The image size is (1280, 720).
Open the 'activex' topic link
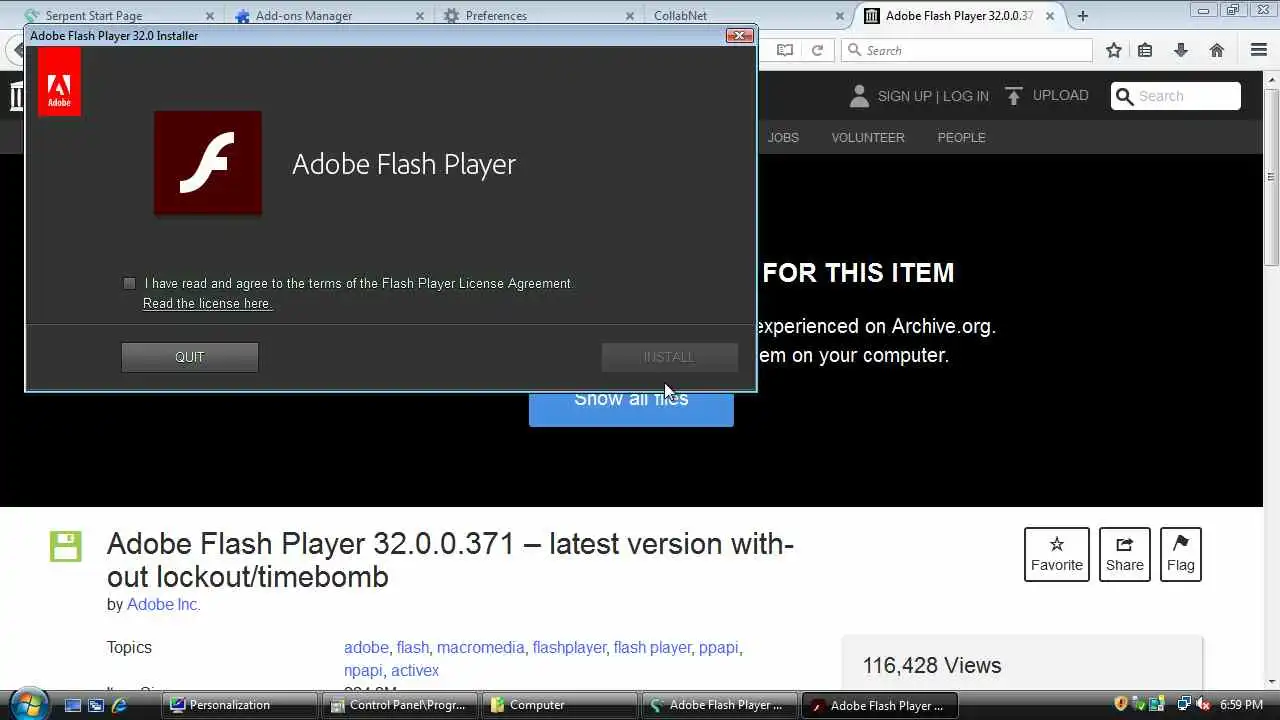pyautogui.click(x=415, y=671)
